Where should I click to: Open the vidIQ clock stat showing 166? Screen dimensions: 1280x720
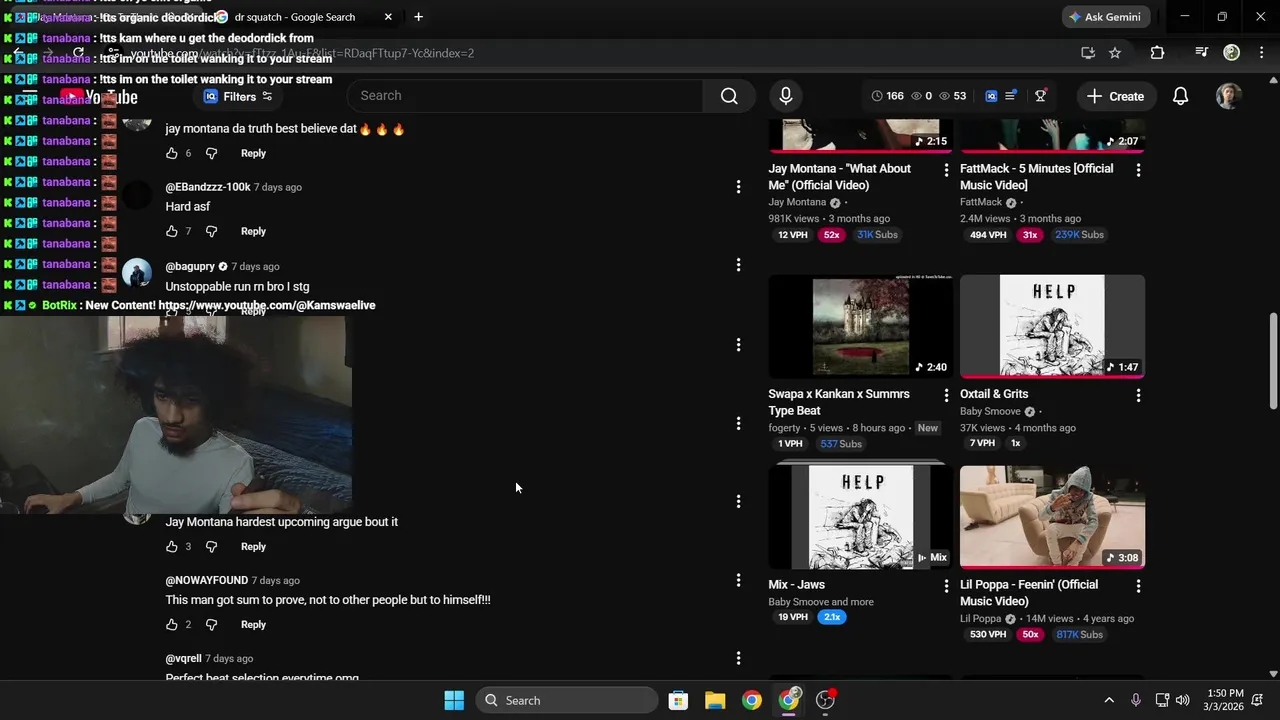pyautogui.click(x=887, y=96)
